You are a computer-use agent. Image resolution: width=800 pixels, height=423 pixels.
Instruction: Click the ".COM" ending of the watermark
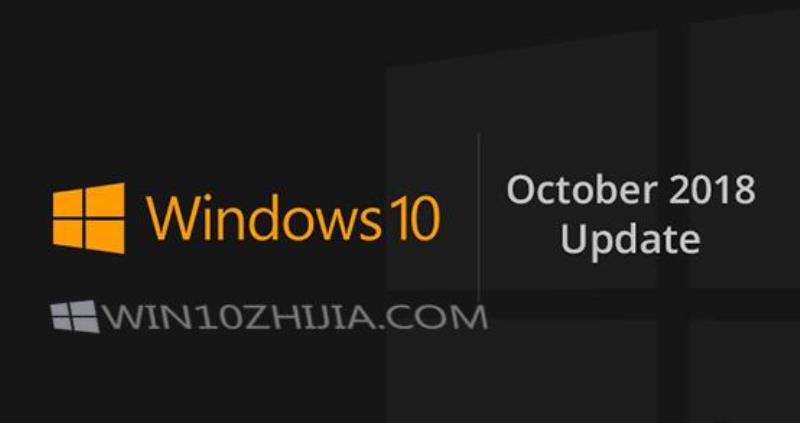(x=434, y=317)
